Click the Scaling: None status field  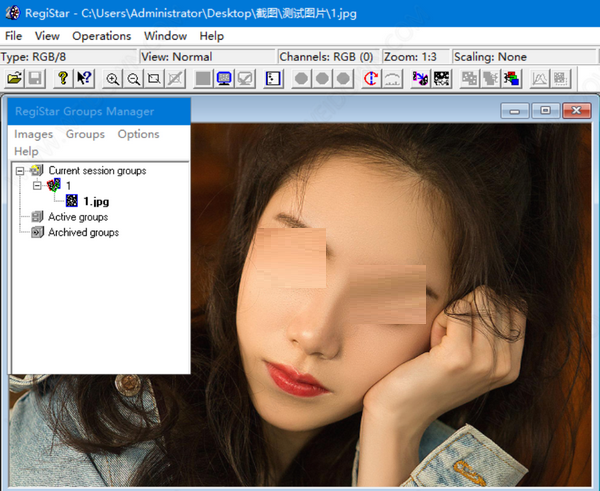click(525, 57)
